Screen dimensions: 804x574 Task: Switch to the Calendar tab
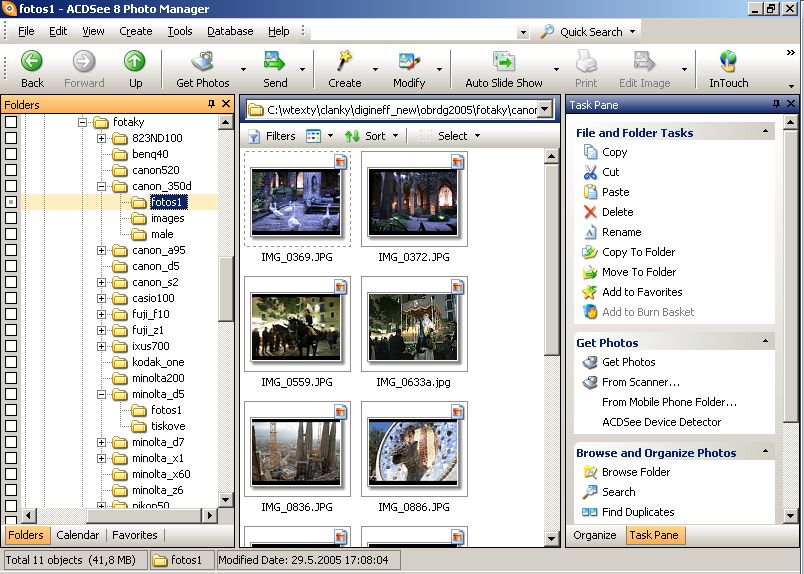[x=77, y=535]
